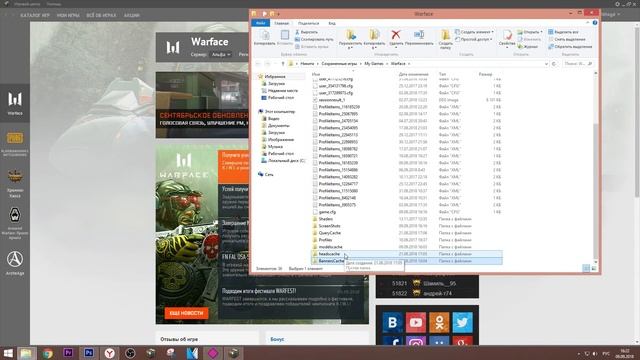Image resolution: width=640 pixels, height=360 pixels.
Task: Open Explorer help question mark icon
Action: coord(595,23)
